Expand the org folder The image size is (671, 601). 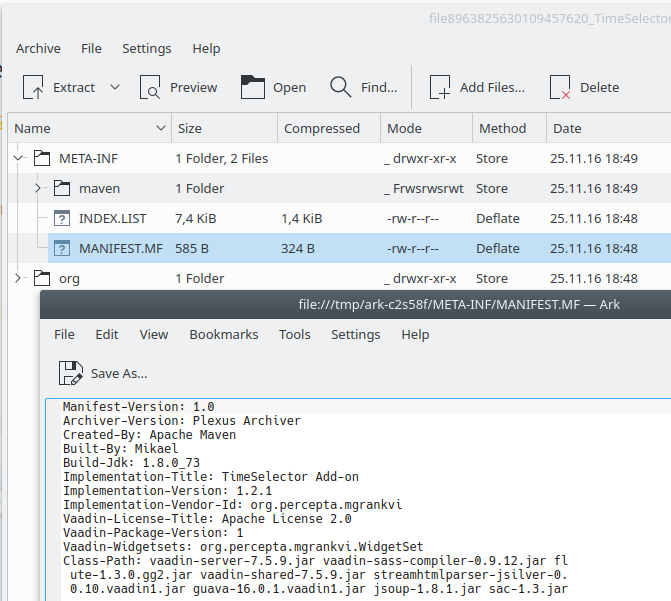(x=18, y=278)
